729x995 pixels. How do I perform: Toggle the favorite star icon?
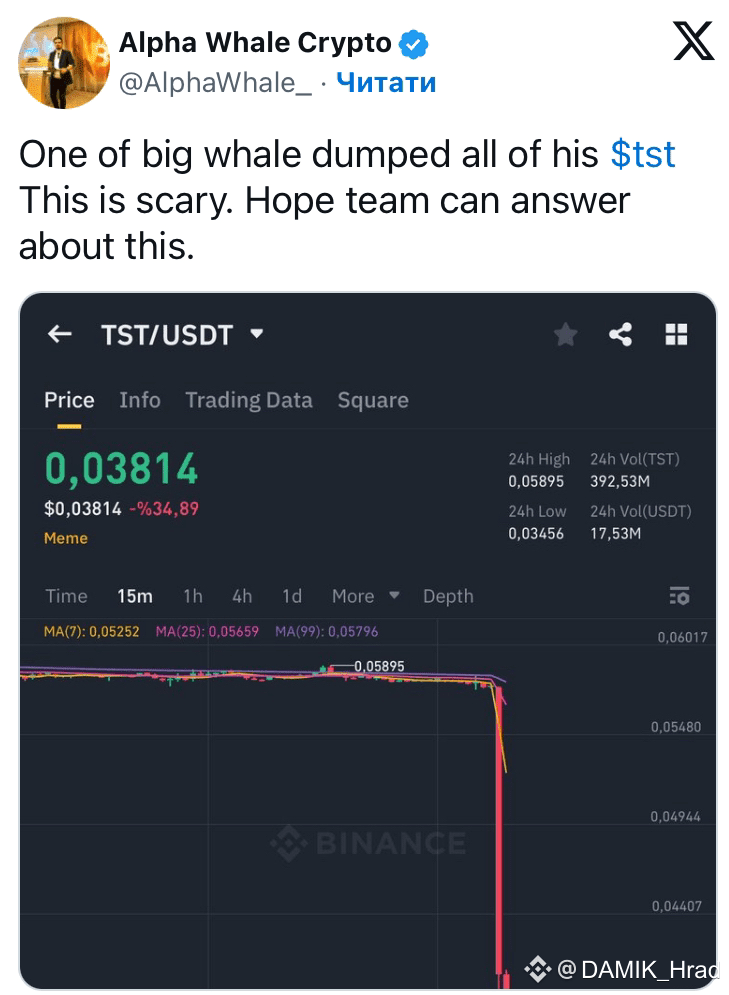[x=565, y=334]
